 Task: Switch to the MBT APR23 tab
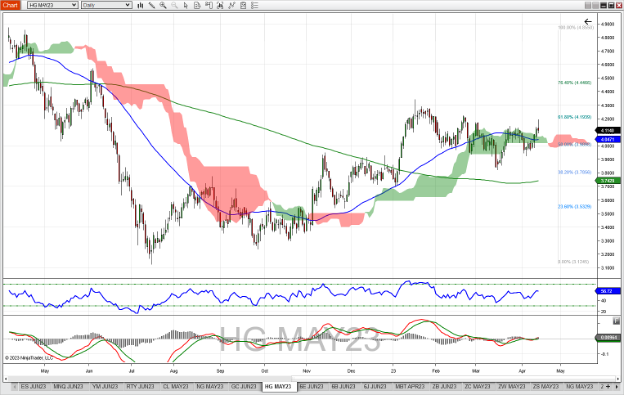(410, 386)
